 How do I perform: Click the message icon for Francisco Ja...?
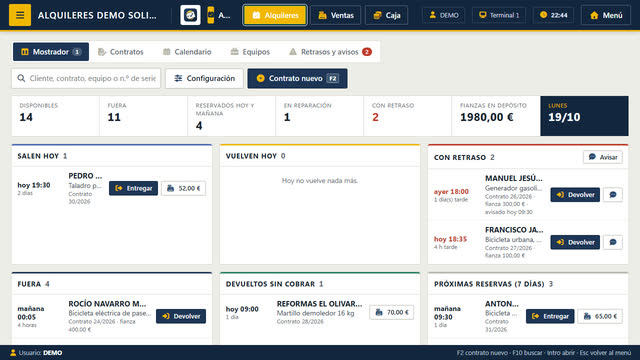613,242
